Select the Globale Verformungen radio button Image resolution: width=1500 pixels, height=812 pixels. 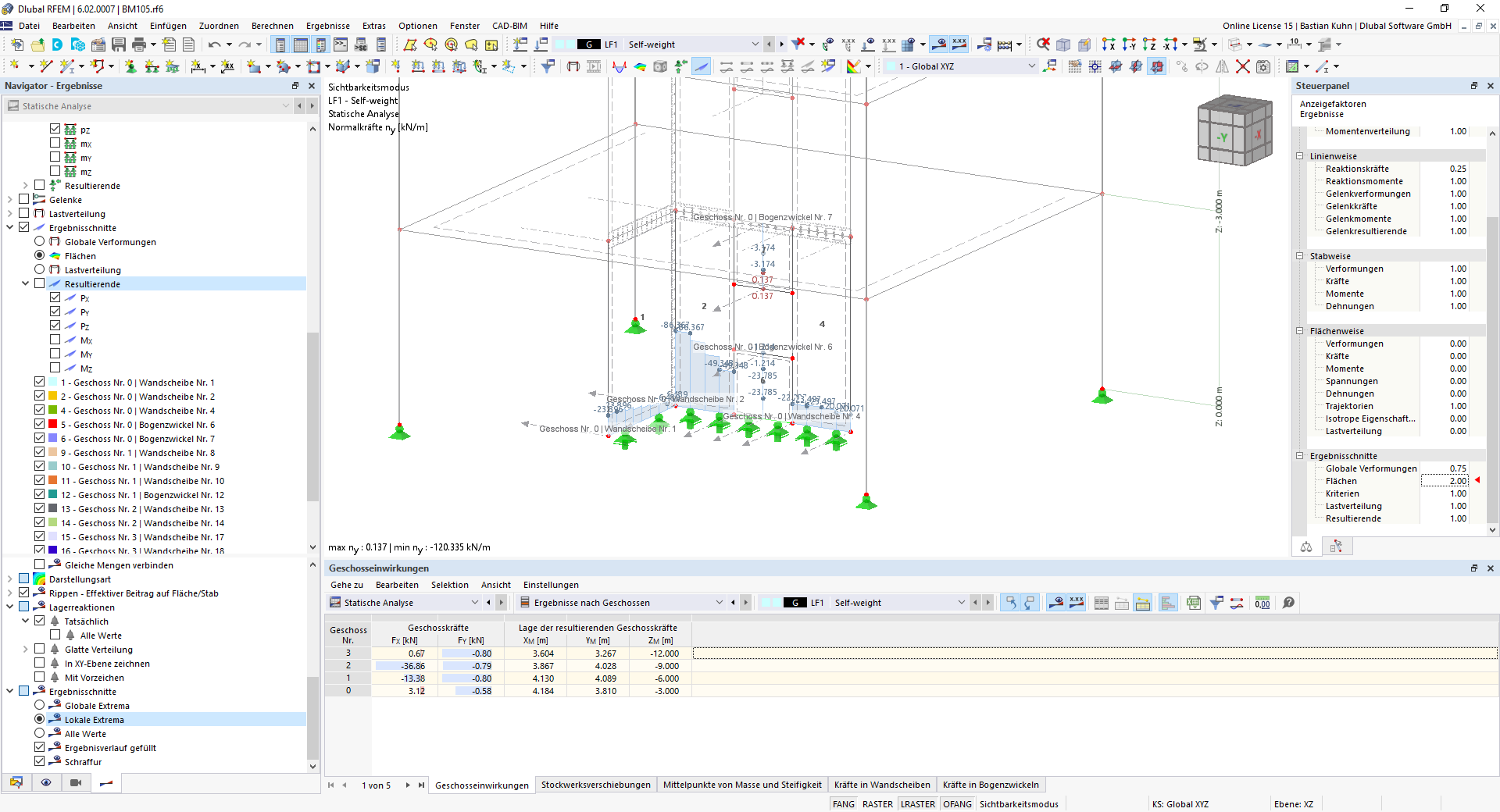pos(39,241)
